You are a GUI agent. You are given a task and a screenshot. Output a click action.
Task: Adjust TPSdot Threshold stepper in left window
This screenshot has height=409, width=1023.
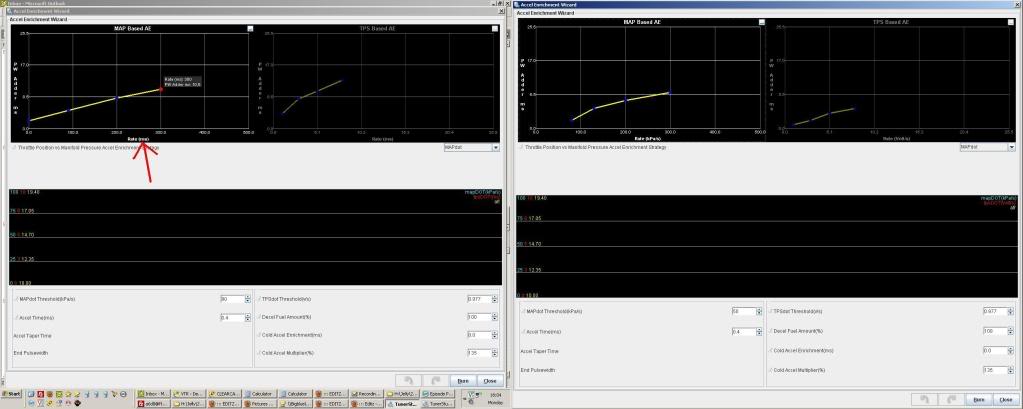(x=495, y=299)
